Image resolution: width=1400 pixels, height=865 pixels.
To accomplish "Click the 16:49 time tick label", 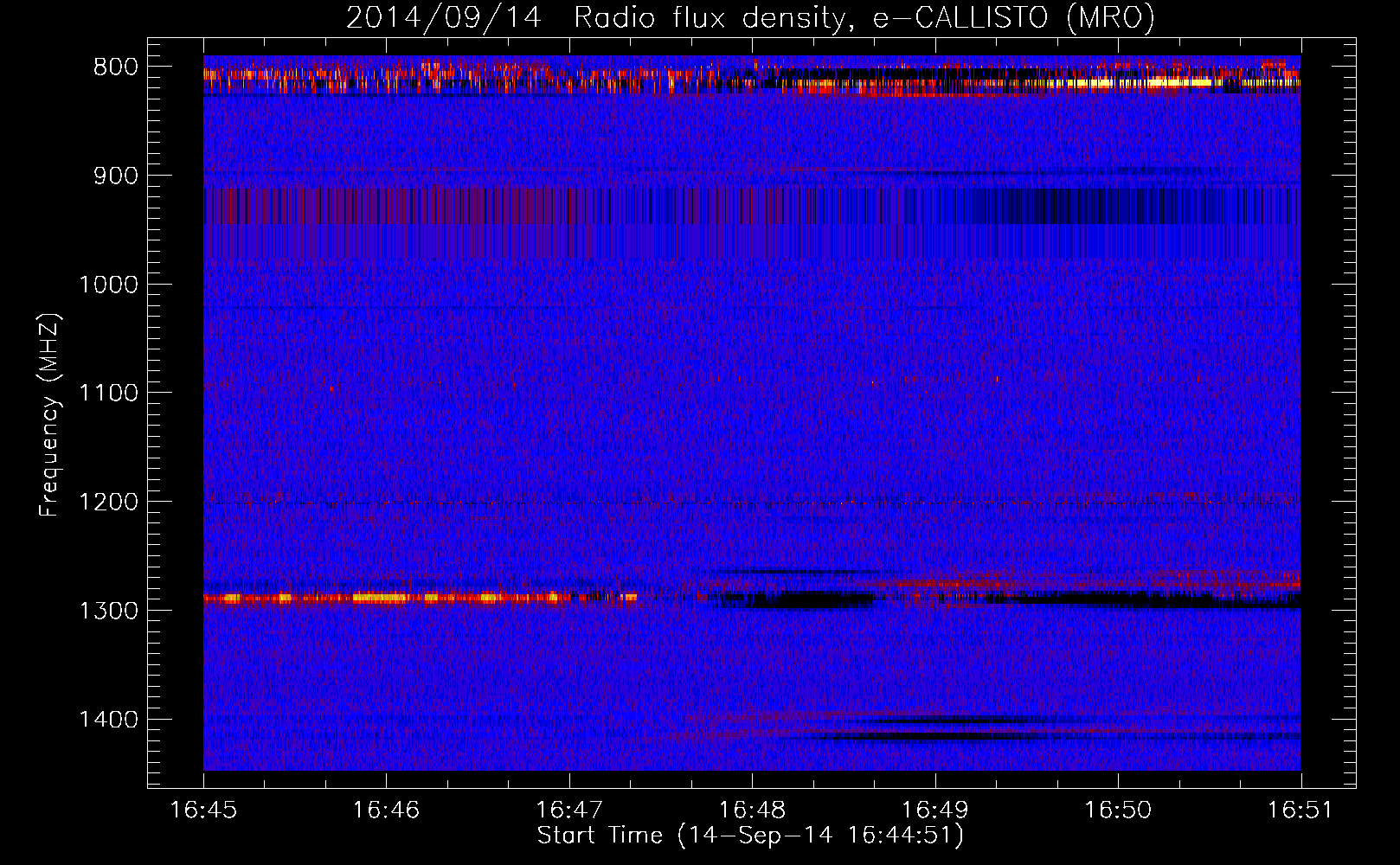I will click(x=935, y=811).
